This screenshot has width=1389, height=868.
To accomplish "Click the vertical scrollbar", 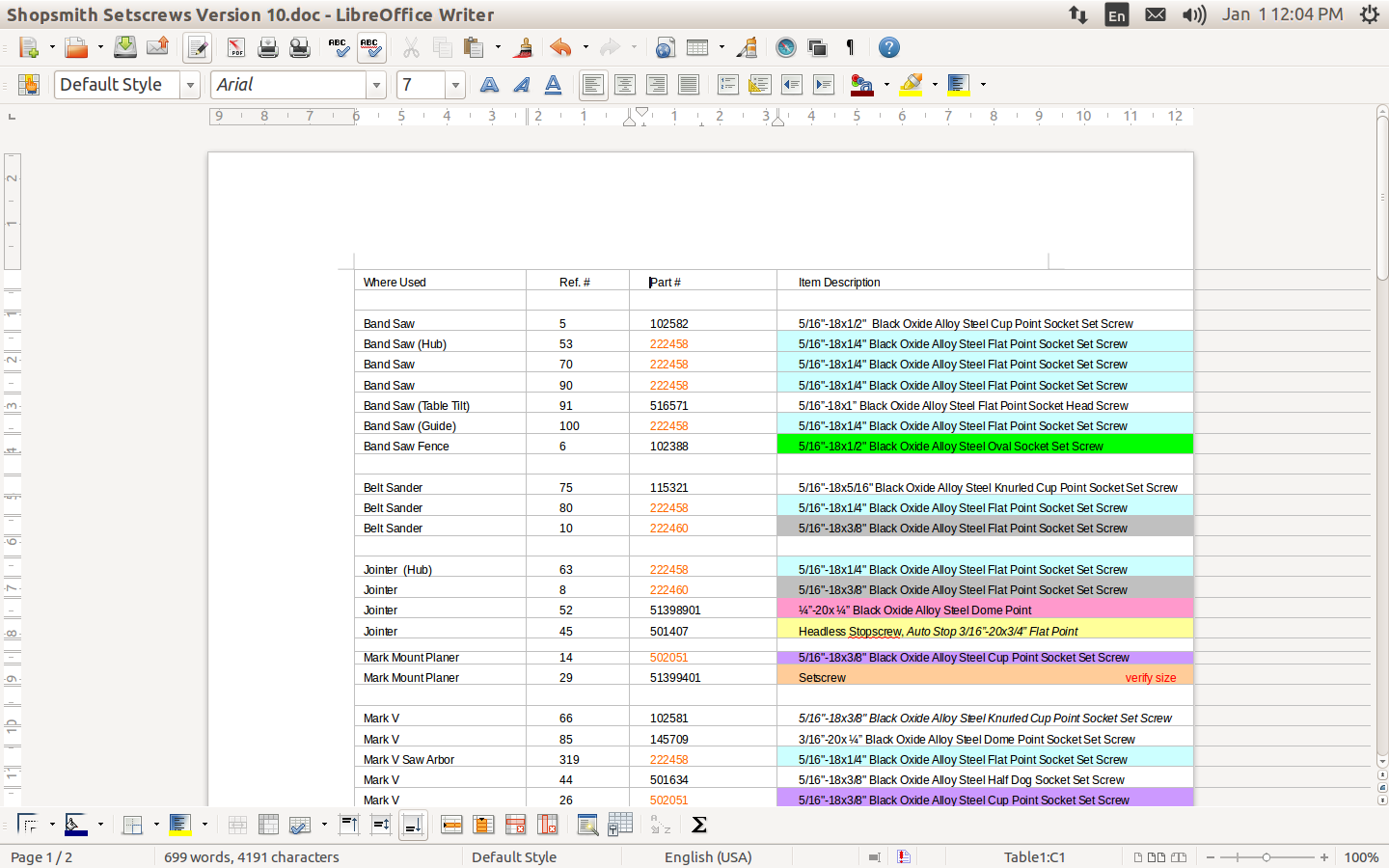I will pos(1381,434).
